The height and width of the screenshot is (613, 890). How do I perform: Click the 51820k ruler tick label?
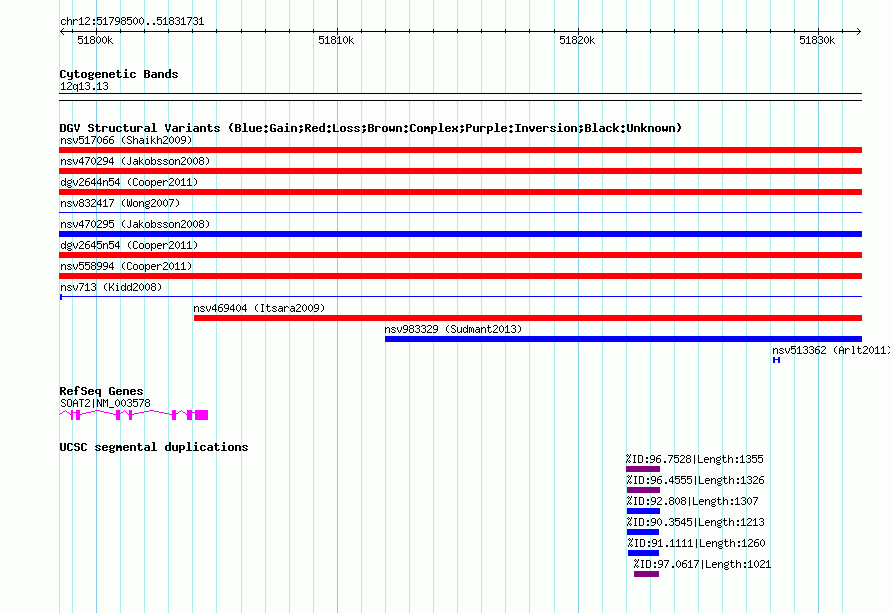577,40
